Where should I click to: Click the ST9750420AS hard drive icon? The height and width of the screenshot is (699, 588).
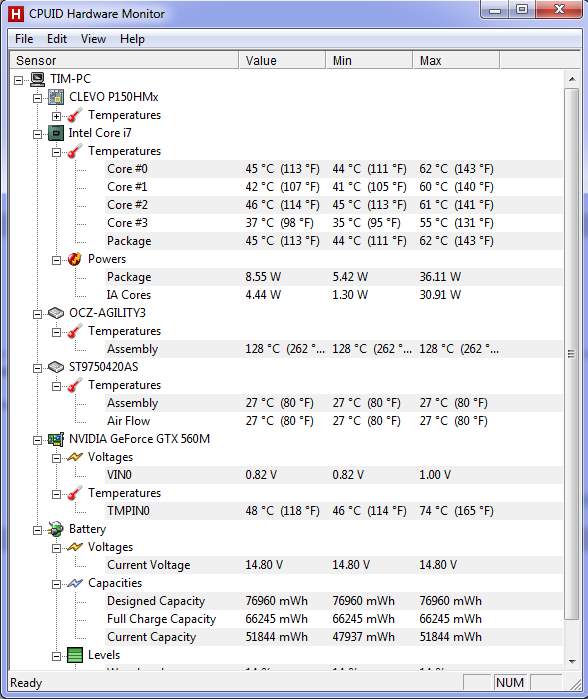click(56, 367)
